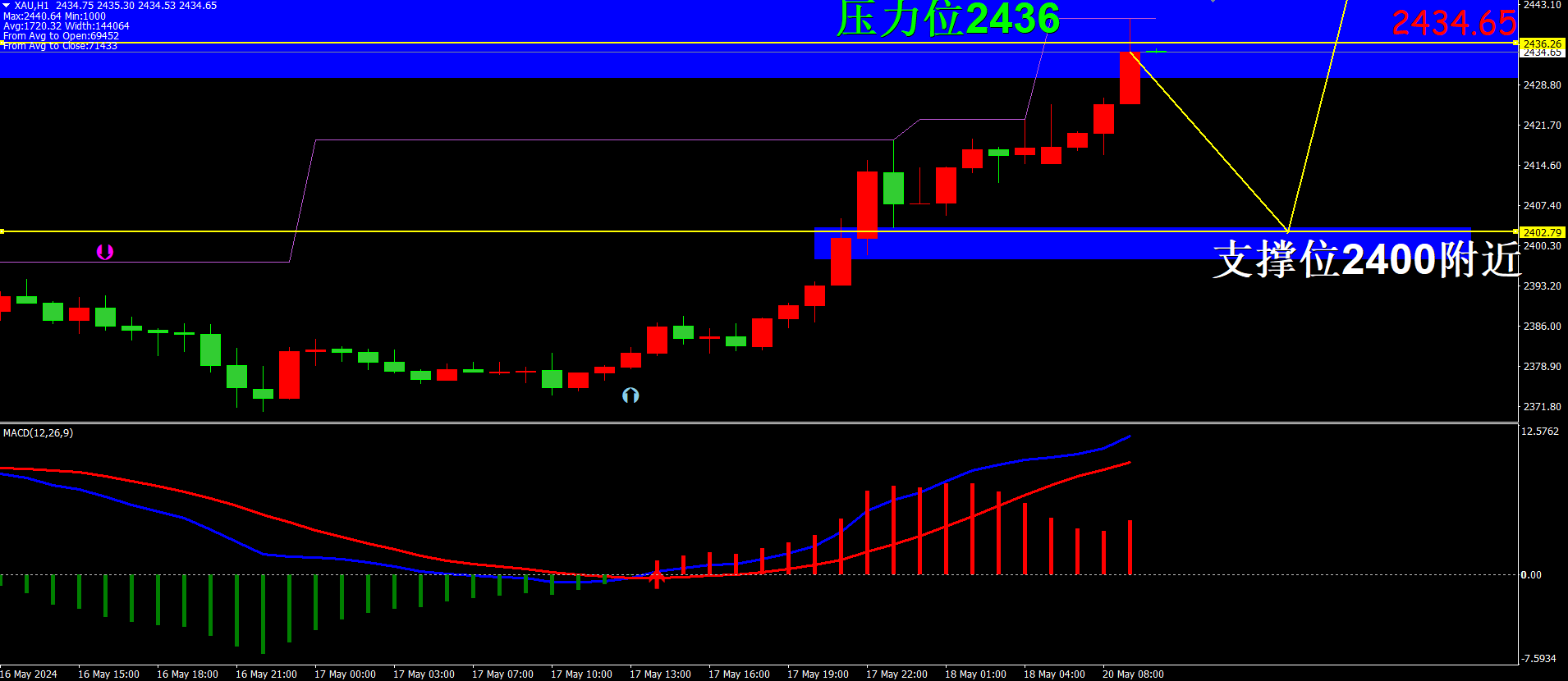This screenshot has height=681, width=1568.
Task: Click the 2414.60 price scale label
Action: point(1542,165)
